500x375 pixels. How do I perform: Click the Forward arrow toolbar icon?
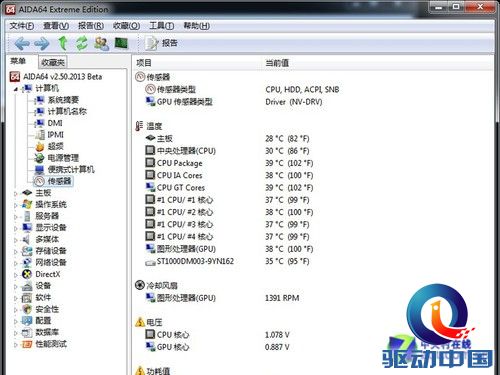(x=42, y=43)
